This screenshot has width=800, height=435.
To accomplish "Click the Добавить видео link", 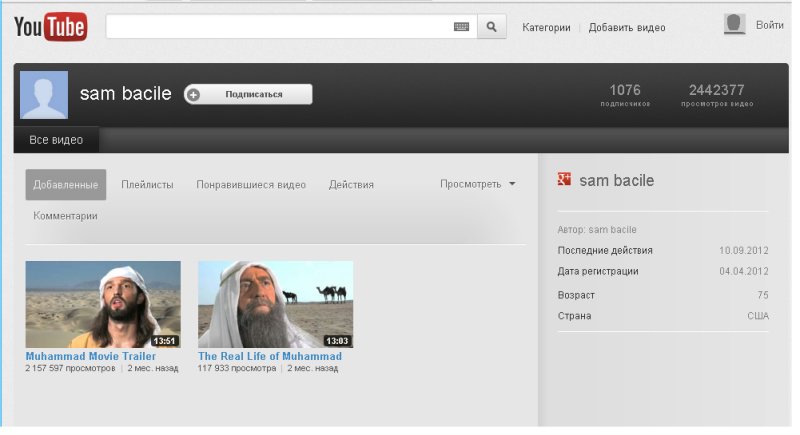I will 626,28.
